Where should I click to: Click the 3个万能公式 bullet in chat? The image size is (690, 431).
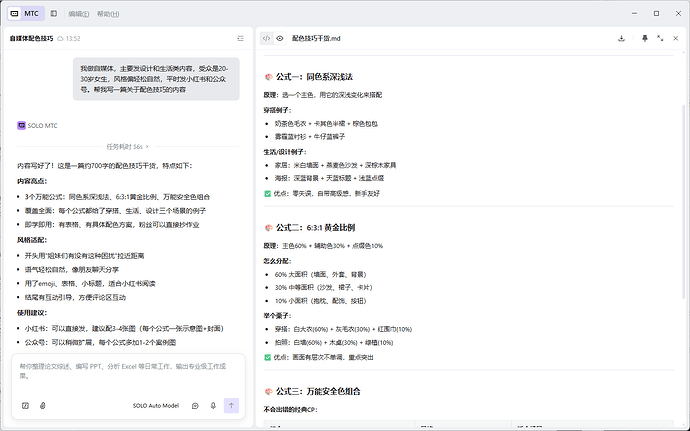tap(117, 197)
